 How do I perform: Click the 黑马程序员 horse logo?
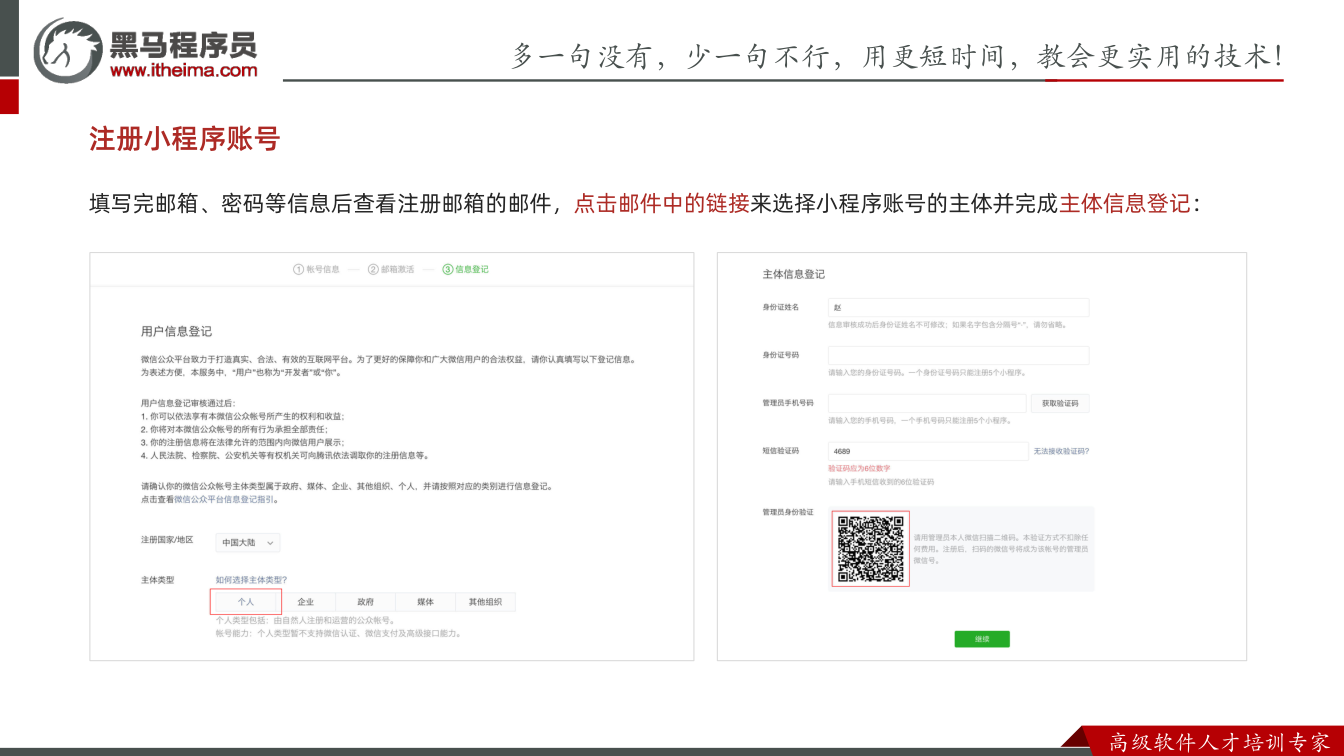point(68,50)
